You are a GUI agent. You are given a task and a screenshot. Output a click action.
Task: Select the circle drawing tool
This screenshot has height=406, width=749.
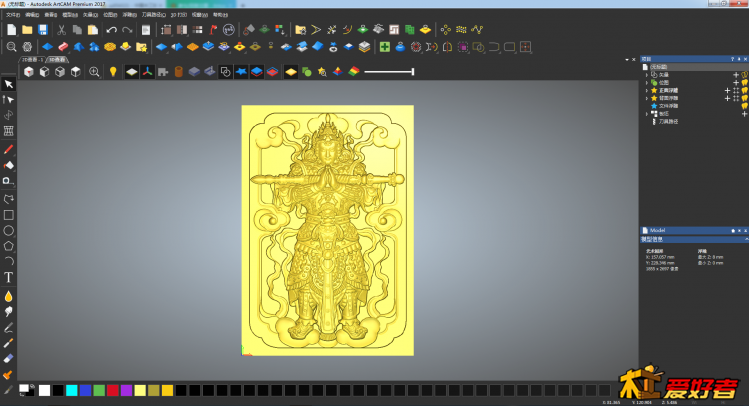click(x=9, y=231)
